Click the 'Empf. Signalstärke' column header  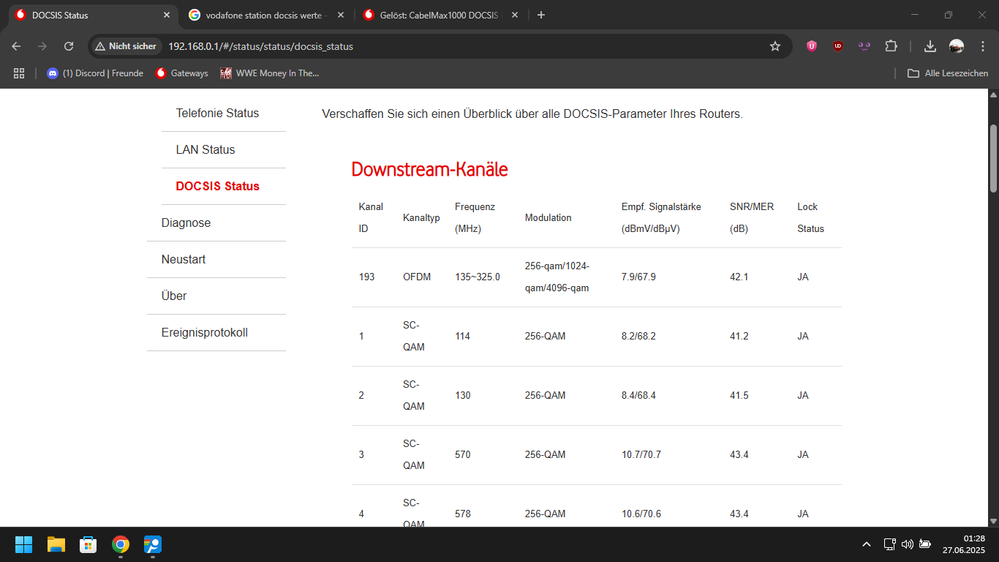click(661, 217)
